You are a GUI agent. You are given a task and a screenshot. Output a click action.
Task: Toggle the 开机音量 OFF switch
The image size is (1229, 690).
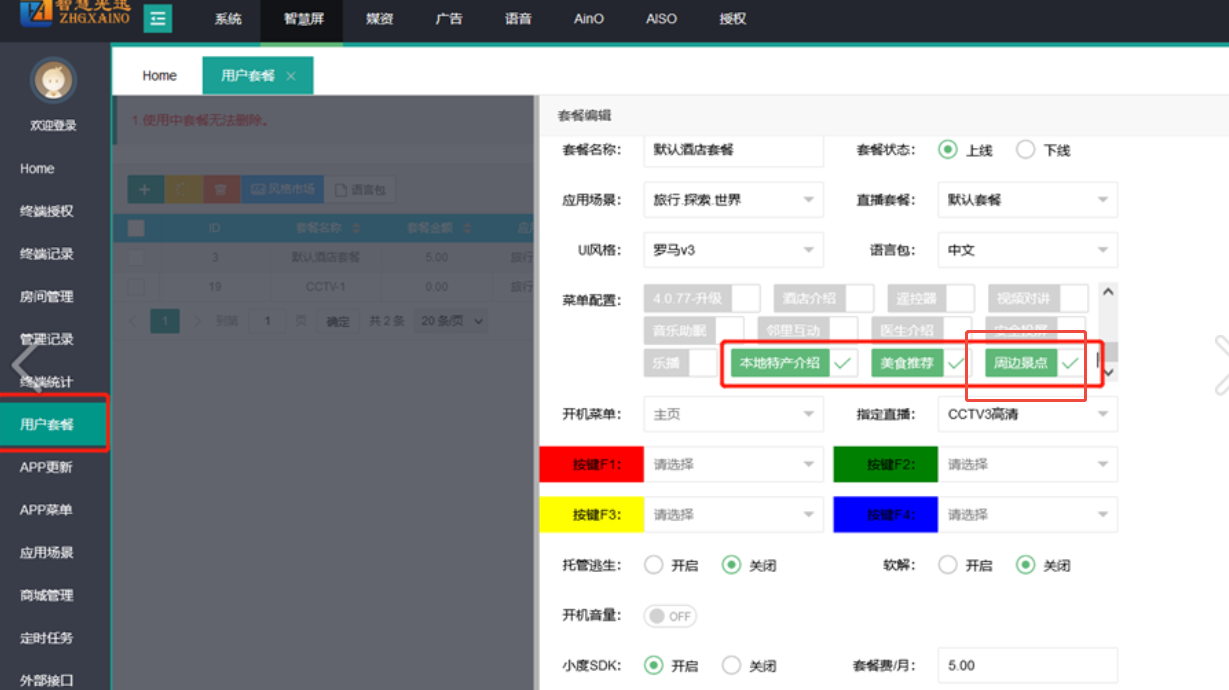[x=670, y=616]
